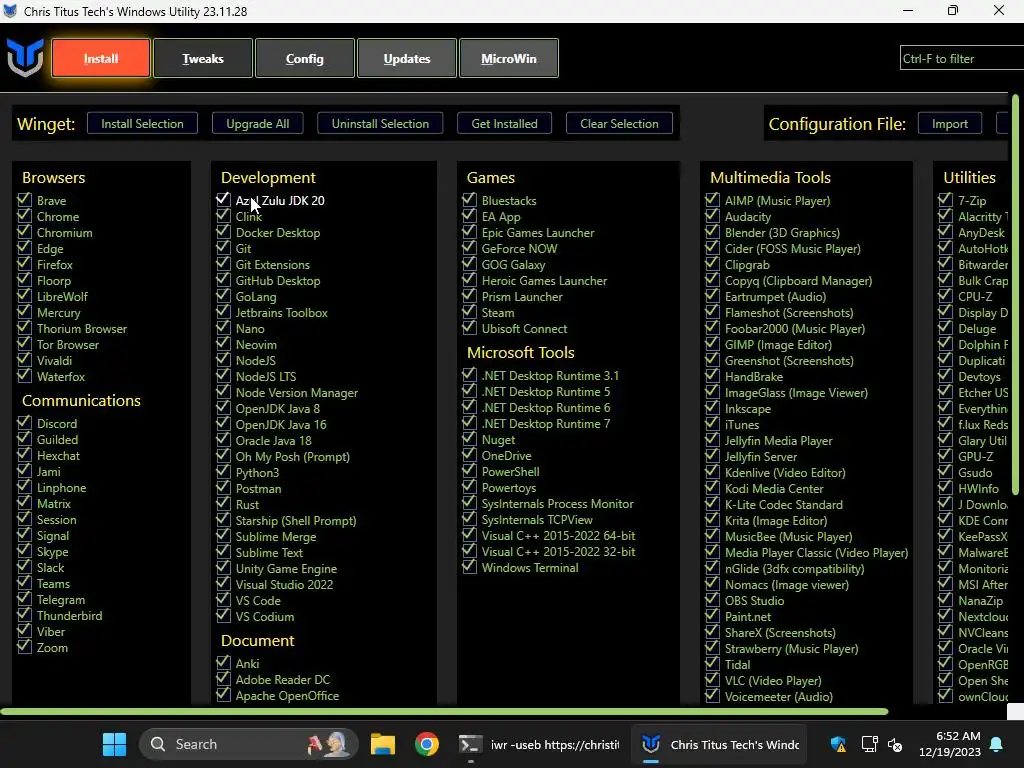
Task: Uncheck the 7-Zip checkbox
Action: 945,199
